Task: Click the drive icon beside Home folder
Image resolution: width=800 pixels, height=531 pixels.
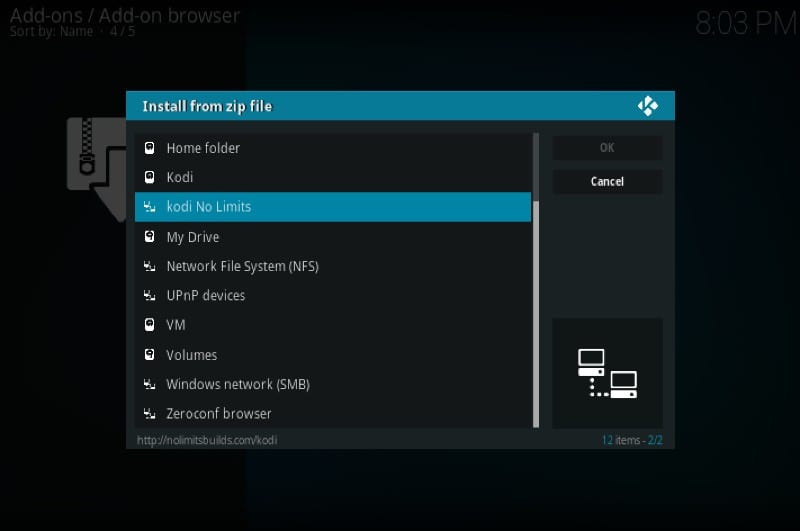Action: pyautogui.click(x=149, y=148)
